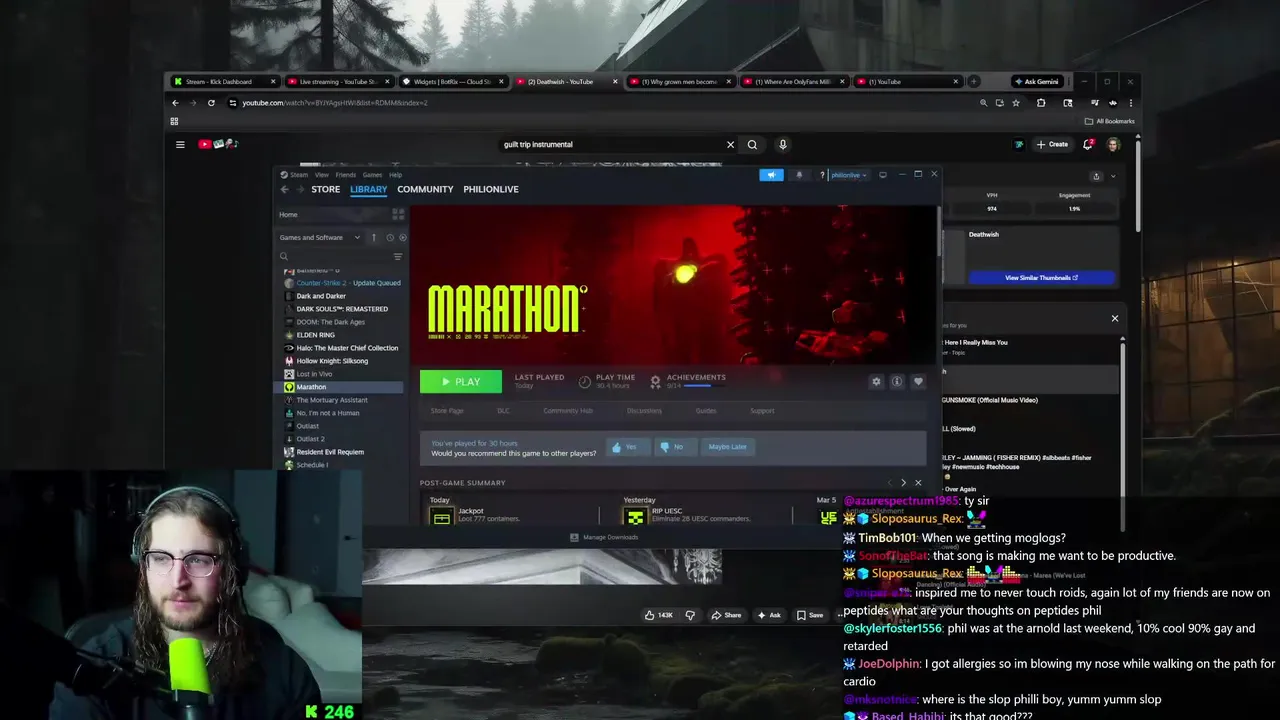Open Steam help question mark icon
The height and width of the screenshot is (720, 1280).
[822, 175]
